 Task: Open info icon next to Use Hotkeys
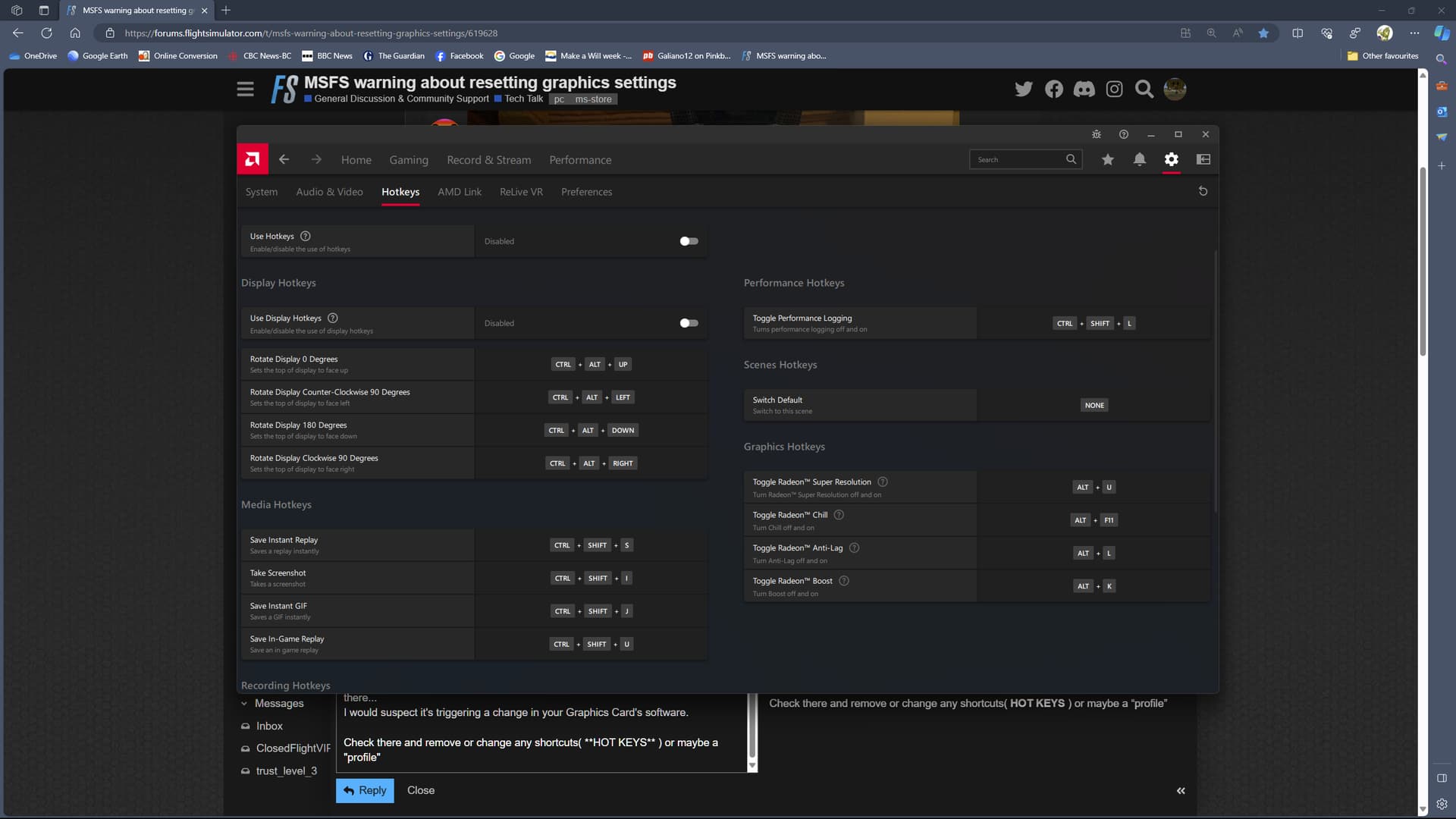click(x=306, y=236)
